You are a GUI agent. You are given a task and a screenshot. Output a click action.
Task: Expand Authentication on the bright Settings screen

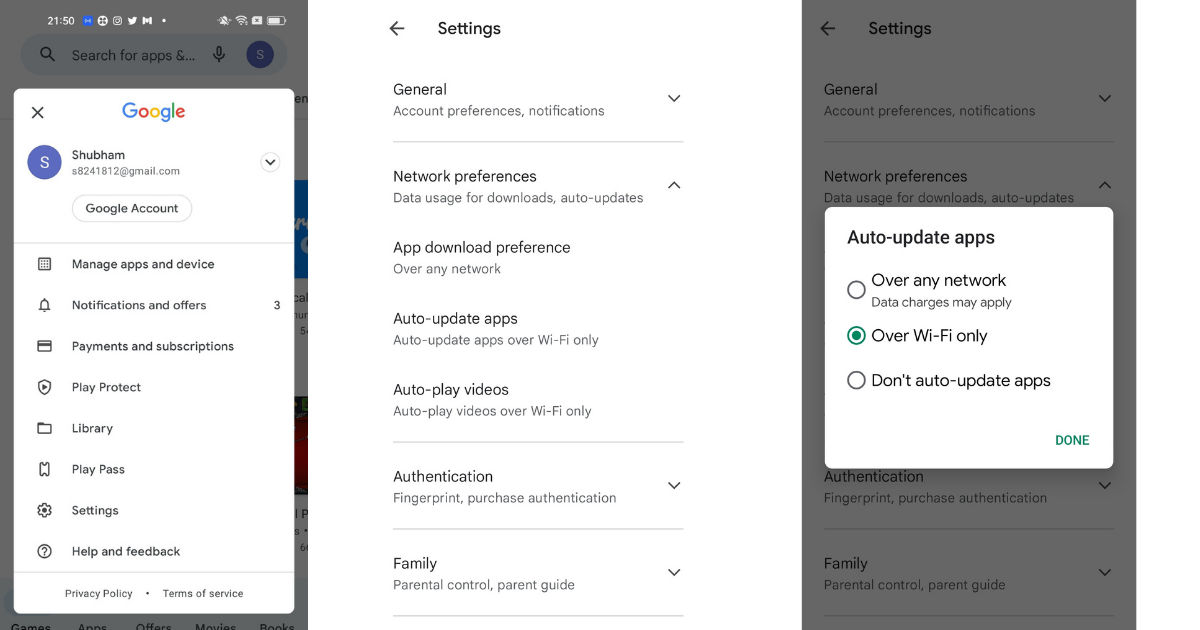[x=674, y=485]
